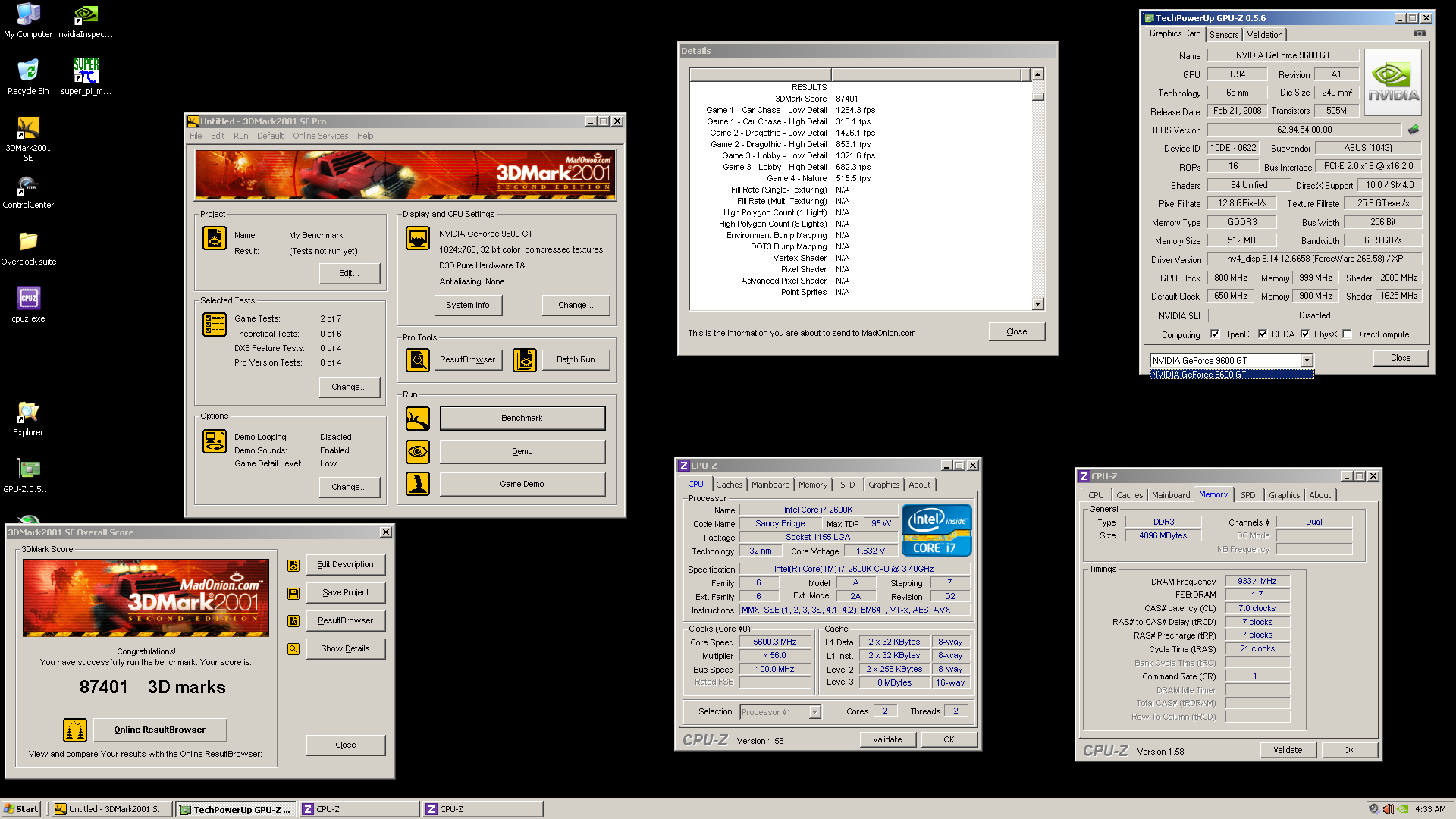Screen dimensions: 1456x819
Task: Click Change button under Selected Tests
Action: [x=350, y=388]
